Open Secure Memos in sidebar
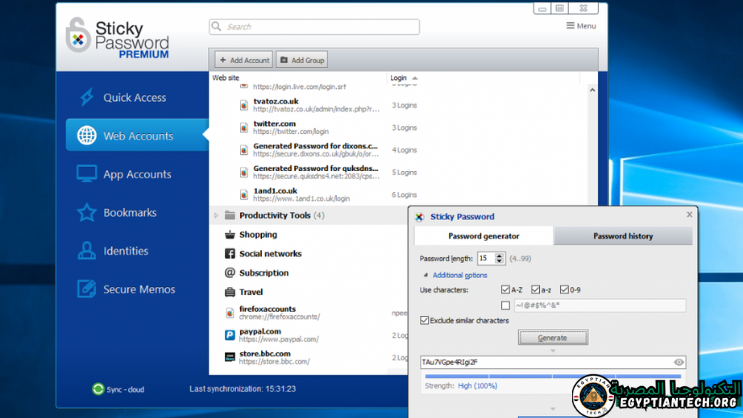Viewport: 743px width, 418px height. tap(138, 289)
